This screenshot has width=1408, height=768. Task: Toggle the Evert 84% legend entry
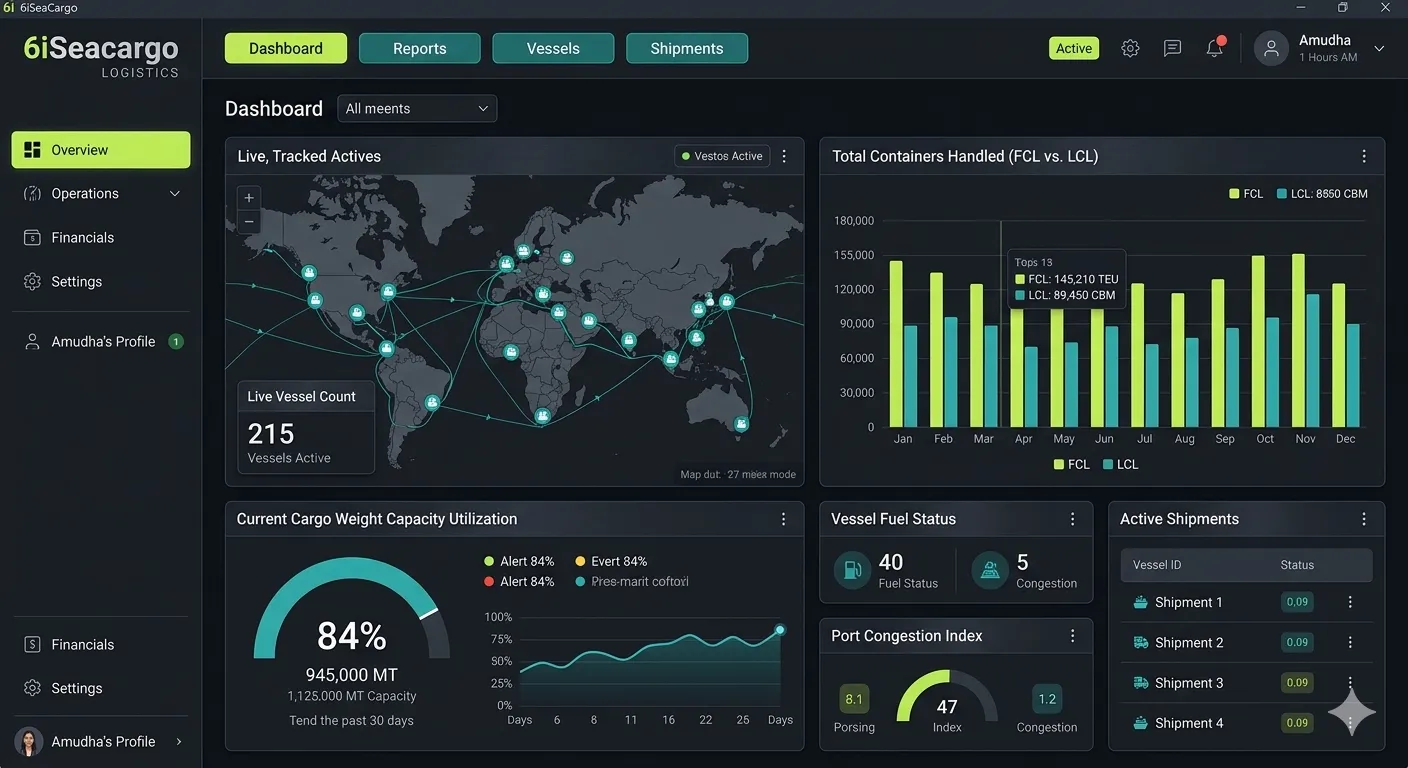(x=611, y=561)
